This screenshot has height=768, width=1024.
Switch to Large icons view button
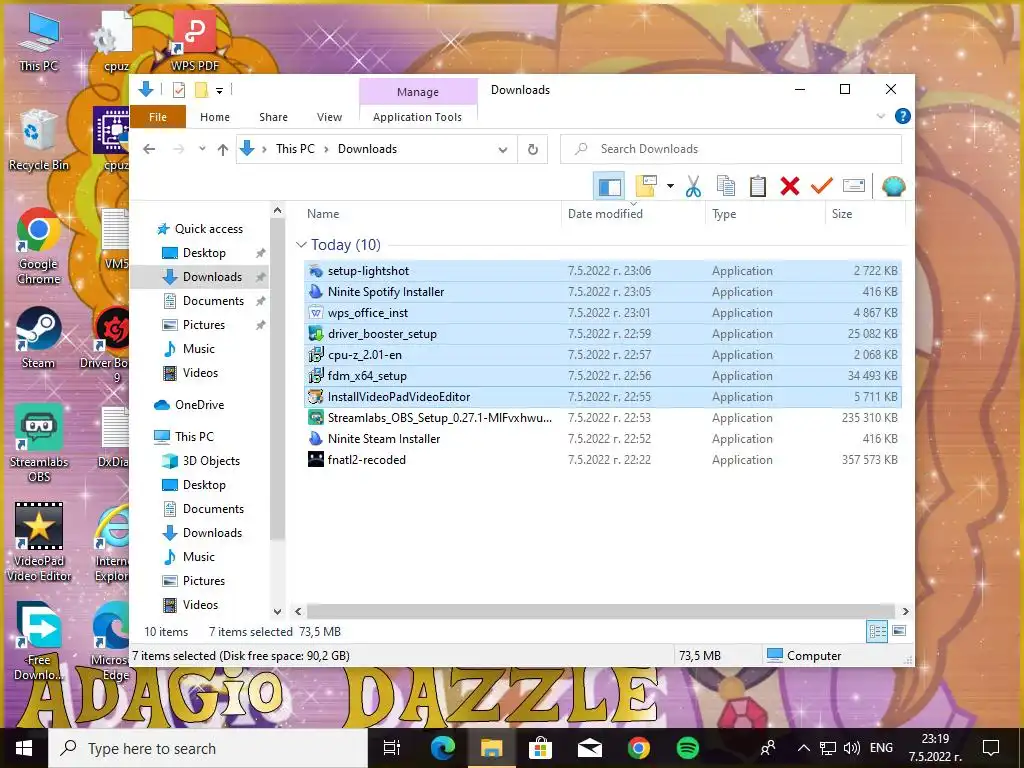[x=899, y=631]
